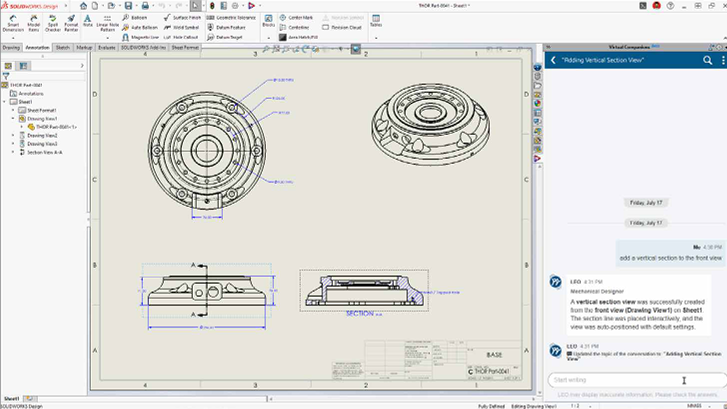Click the Rebuild traffic light icon

[x=212, y=6]
